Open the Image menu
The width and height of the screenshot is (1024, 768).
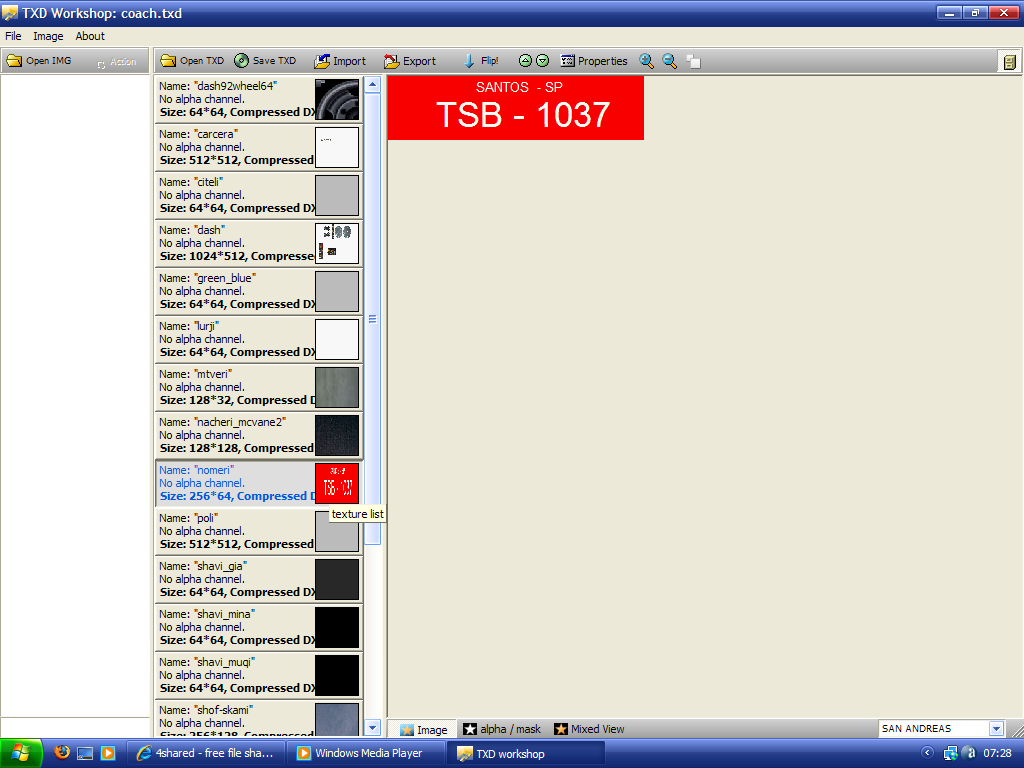[x=48, y=36]
